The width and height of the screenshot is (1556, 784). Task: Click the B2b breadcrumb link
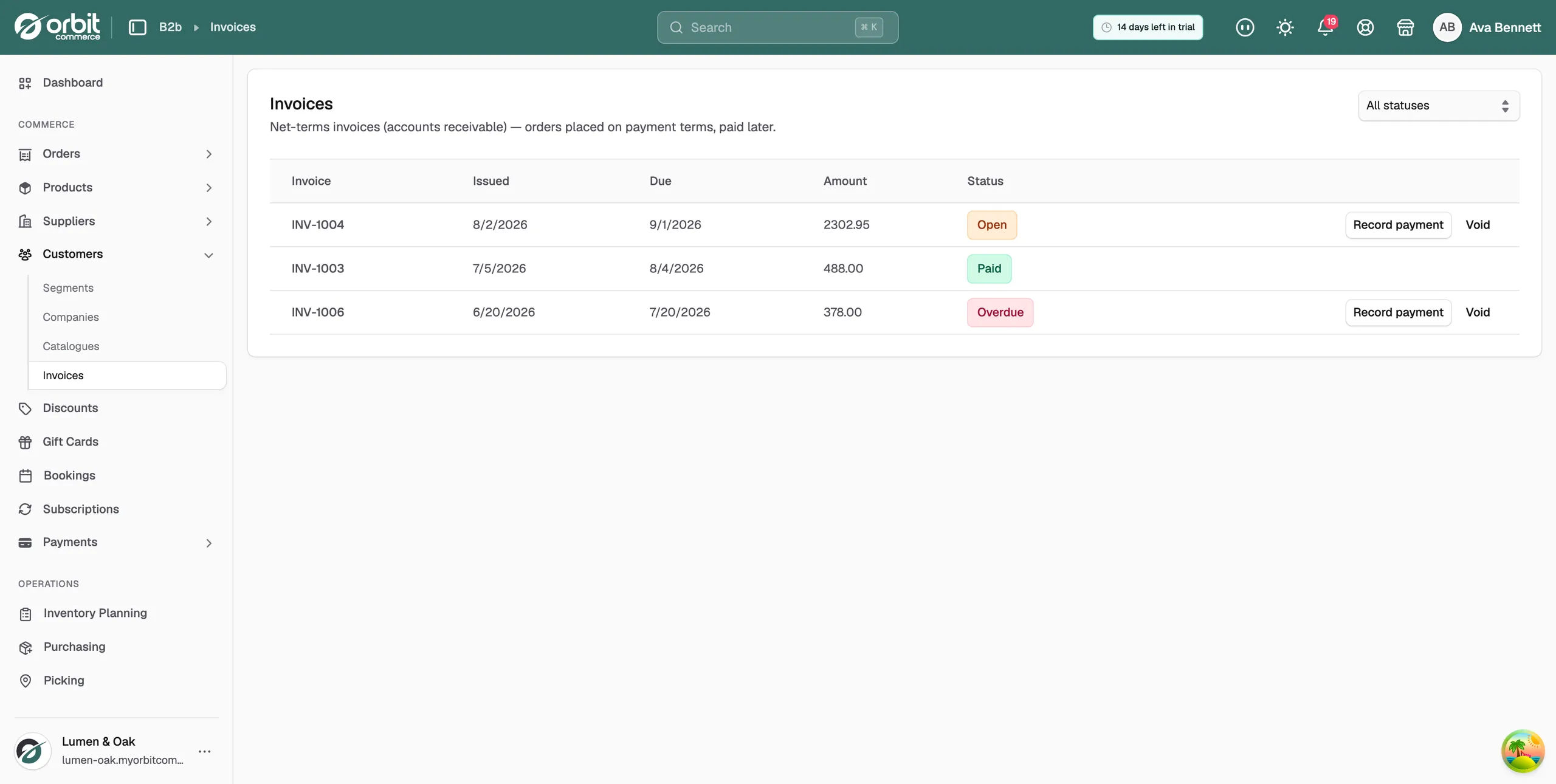coord(170,27)
